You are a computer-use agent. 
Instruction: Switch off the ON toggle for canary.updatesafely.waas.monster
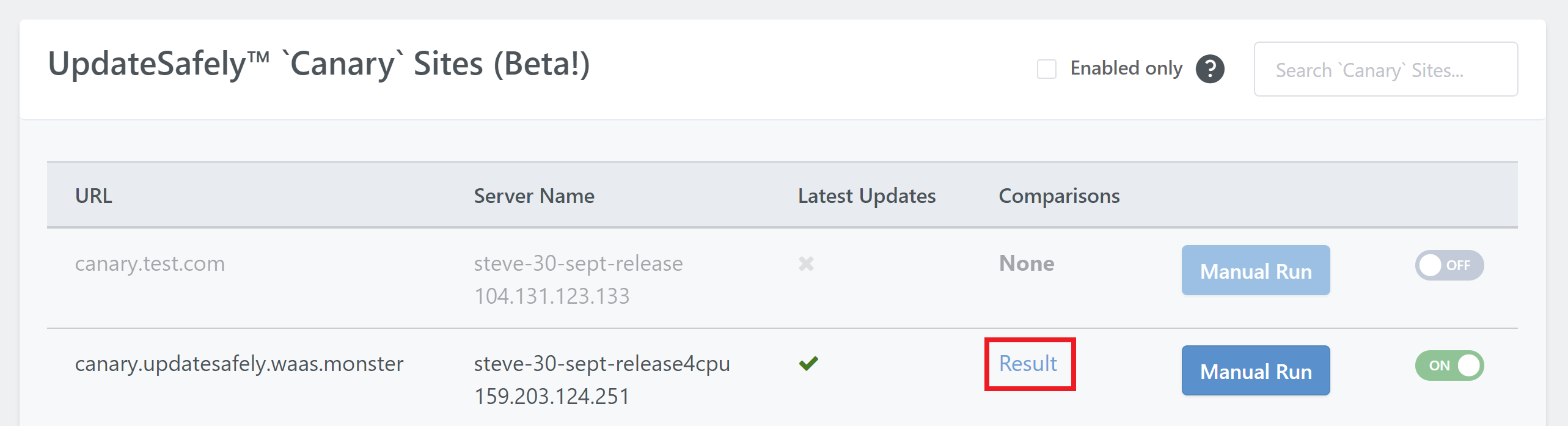tap(1449, 365)
